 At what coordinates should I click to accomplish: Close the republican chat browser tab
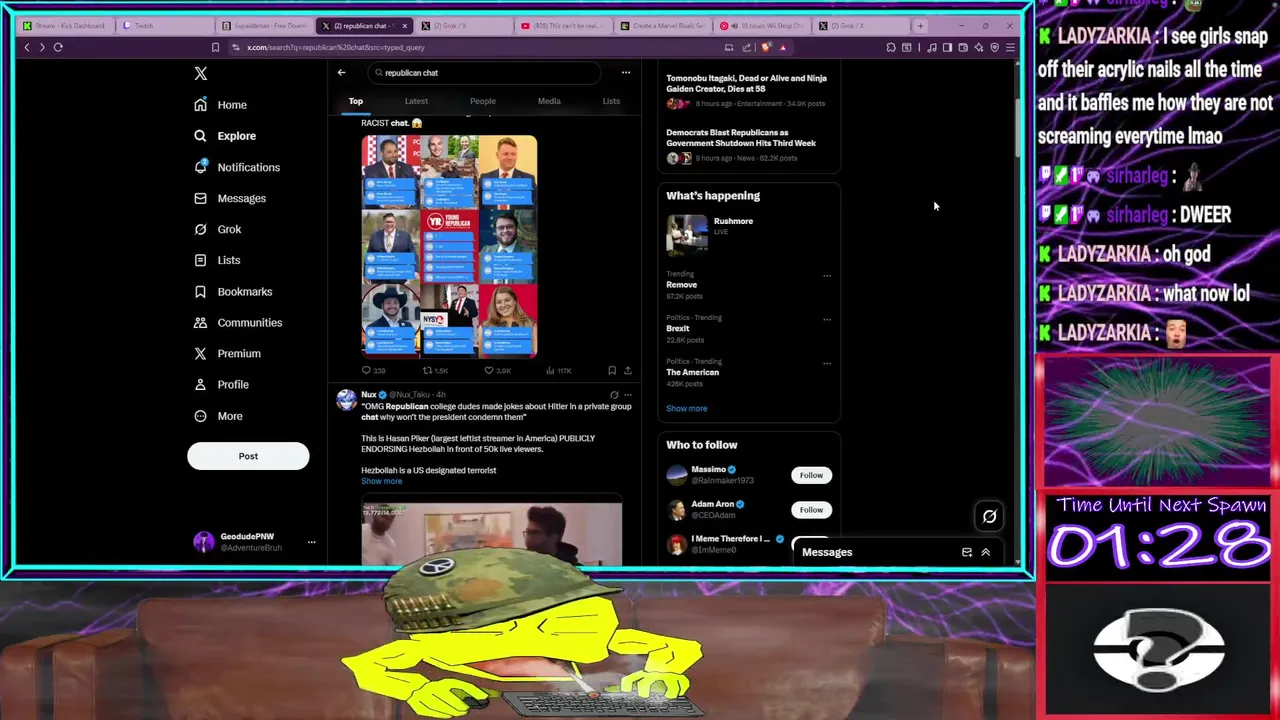tap(405, 25)
